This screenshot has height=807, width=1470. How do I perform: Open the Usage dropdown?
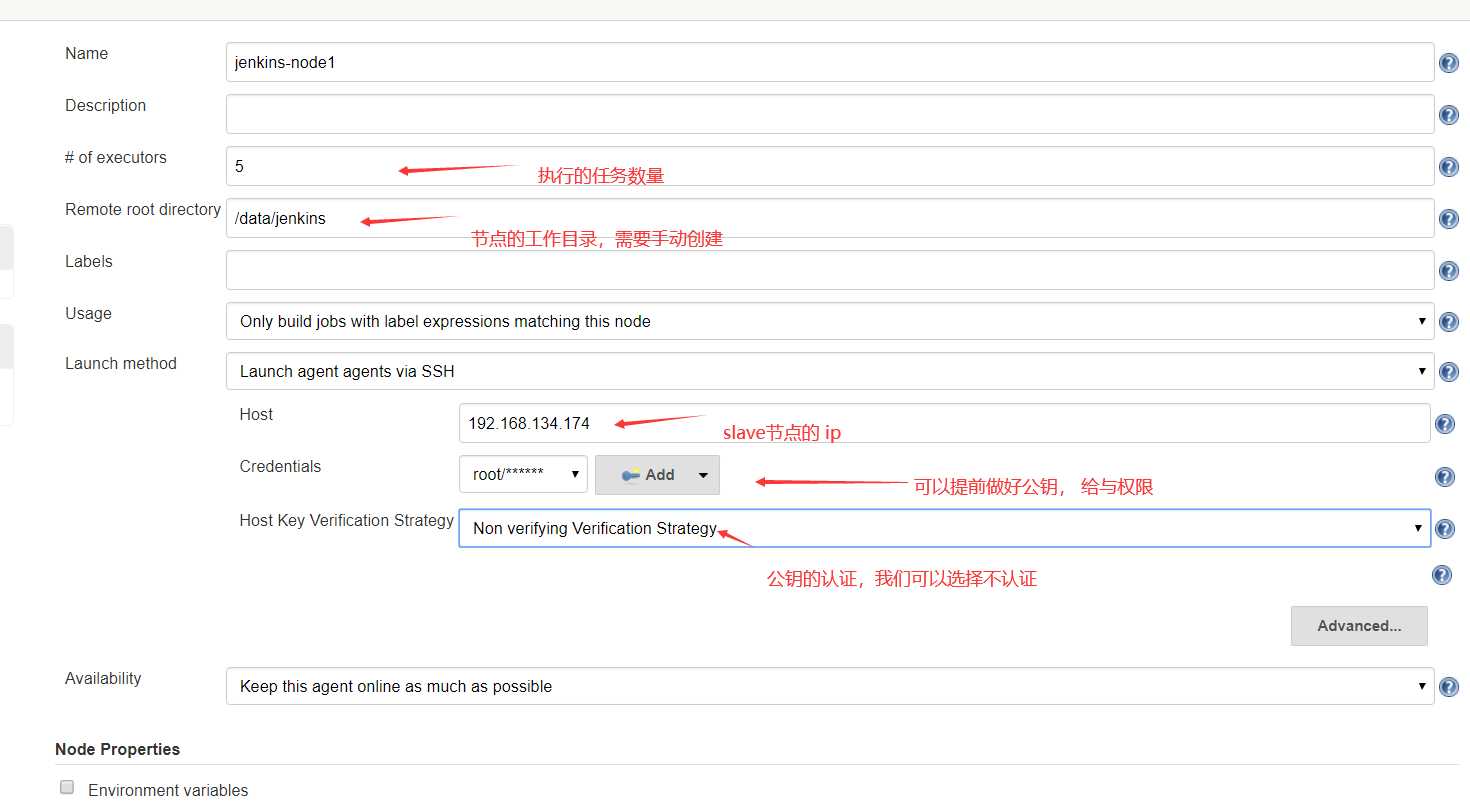(x=830, y=321)
